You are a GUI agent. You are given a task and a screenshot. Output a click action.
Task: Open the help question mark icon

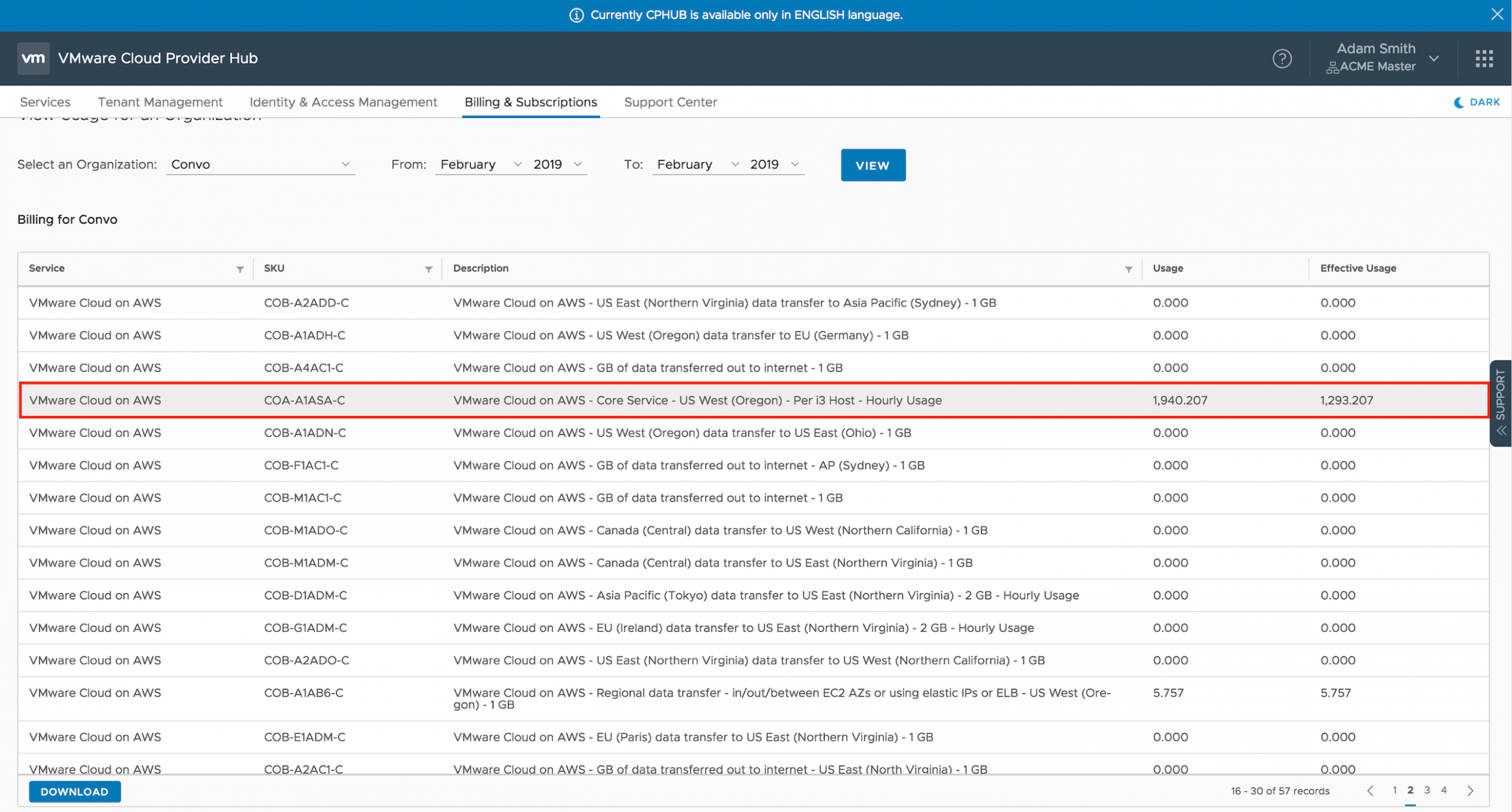click(1282, 59)
